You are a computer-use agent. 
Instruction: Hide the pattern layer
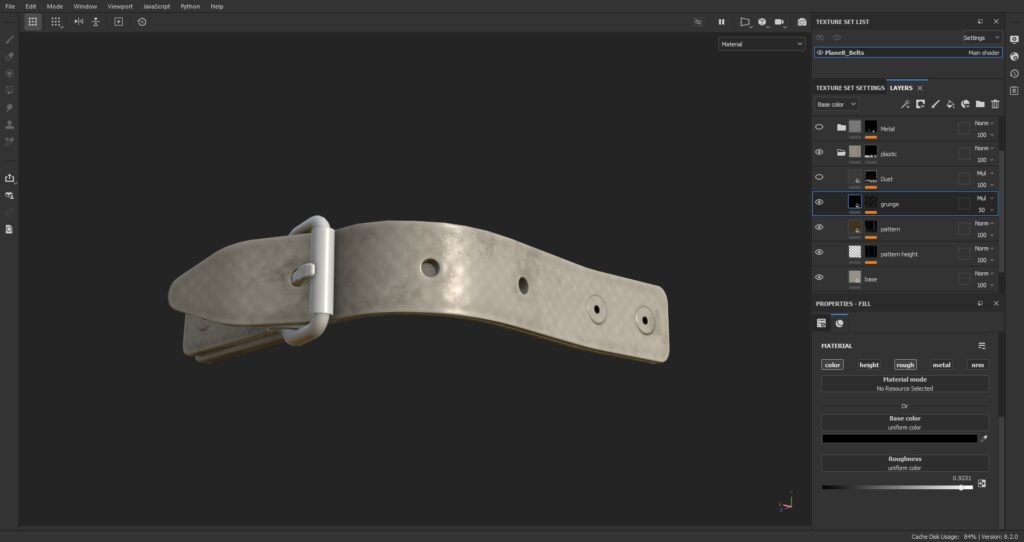[819, 227]
